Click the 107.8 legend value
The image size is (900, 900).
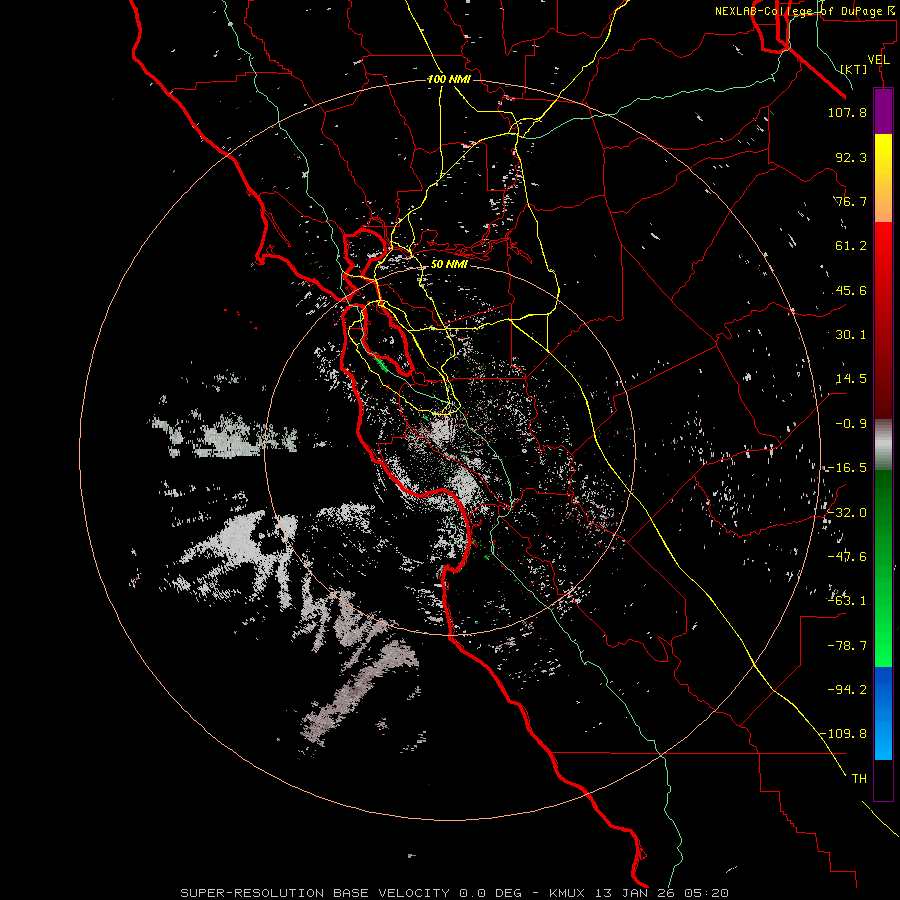pyautogui.click(x=847, y=112)
